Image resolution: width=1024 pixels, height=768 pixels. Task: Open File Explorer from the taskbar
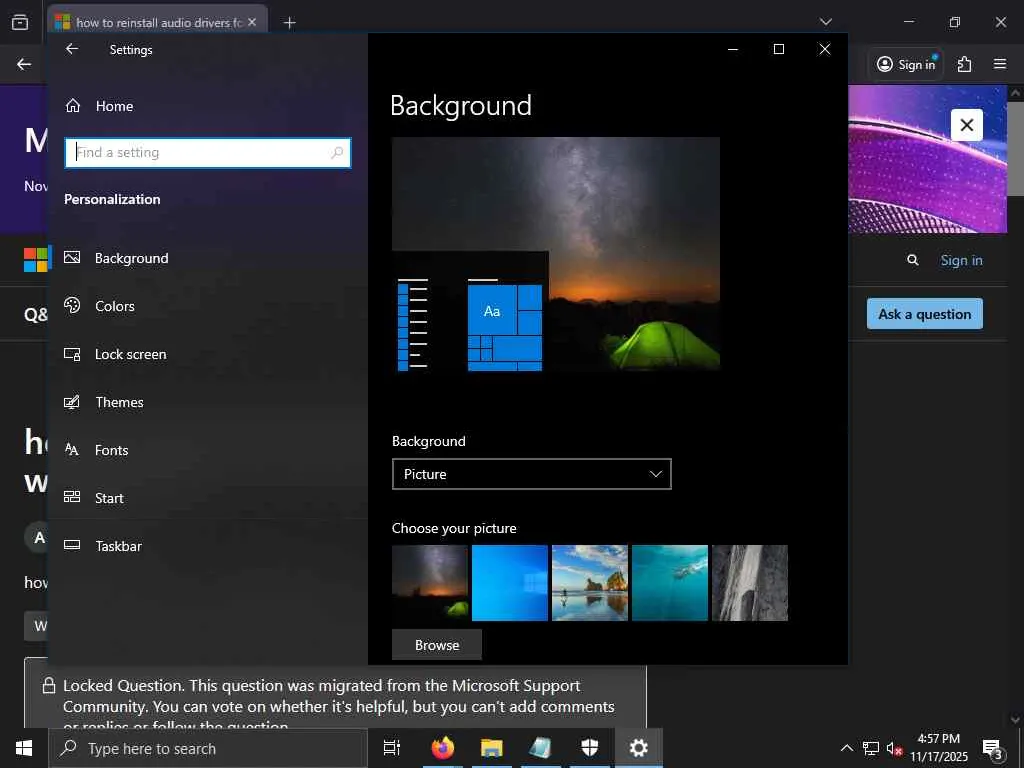492,748
